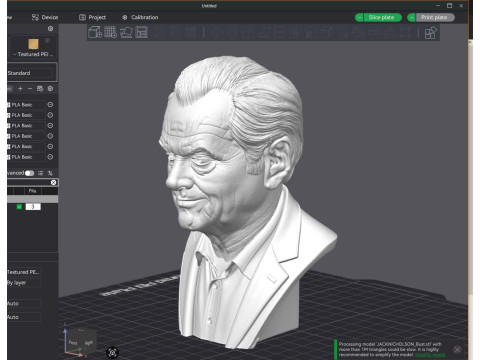
Task: Open the By layer print sequence dropdown
Action: 24,283
